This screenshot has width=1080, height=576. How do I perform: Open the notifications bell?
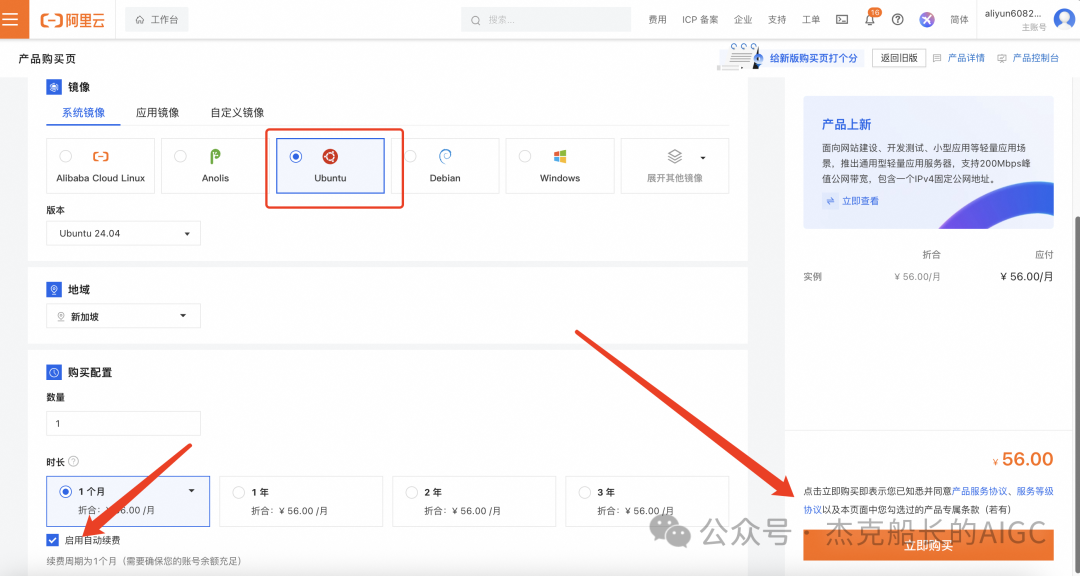point(870,19)
